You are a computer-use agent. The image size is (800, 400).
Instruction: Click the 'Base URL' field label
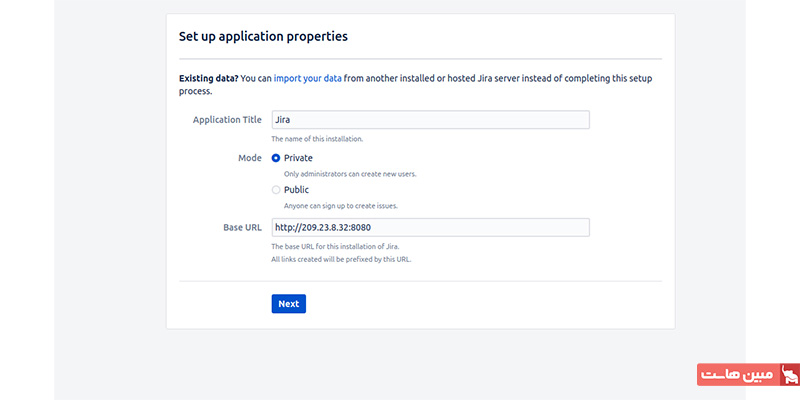click(242, 228)
